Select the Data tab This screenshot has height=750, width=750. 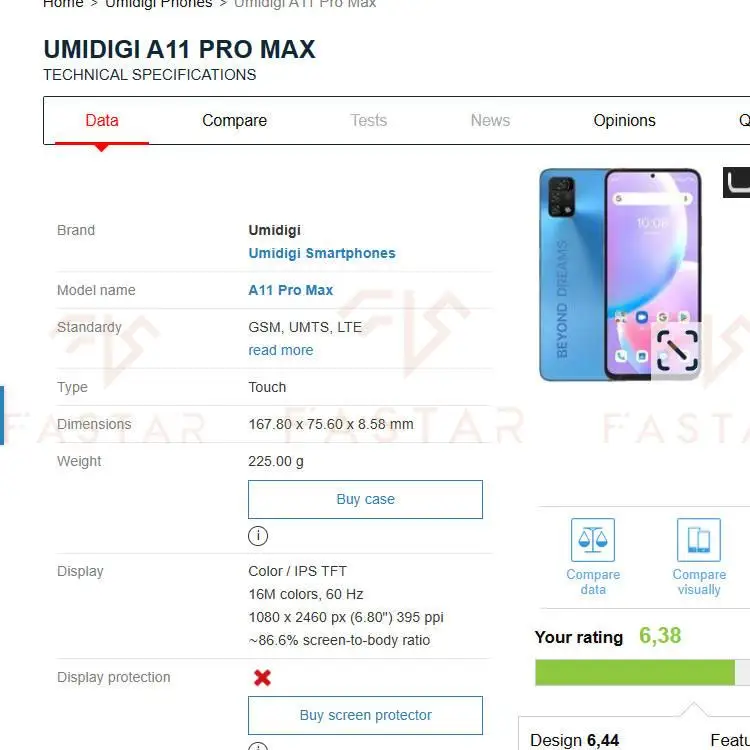(102, 121)
